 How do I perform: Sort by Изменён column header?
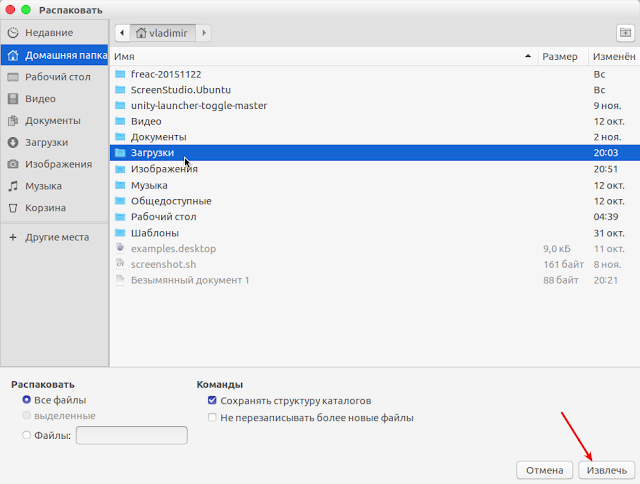point(614,56)
